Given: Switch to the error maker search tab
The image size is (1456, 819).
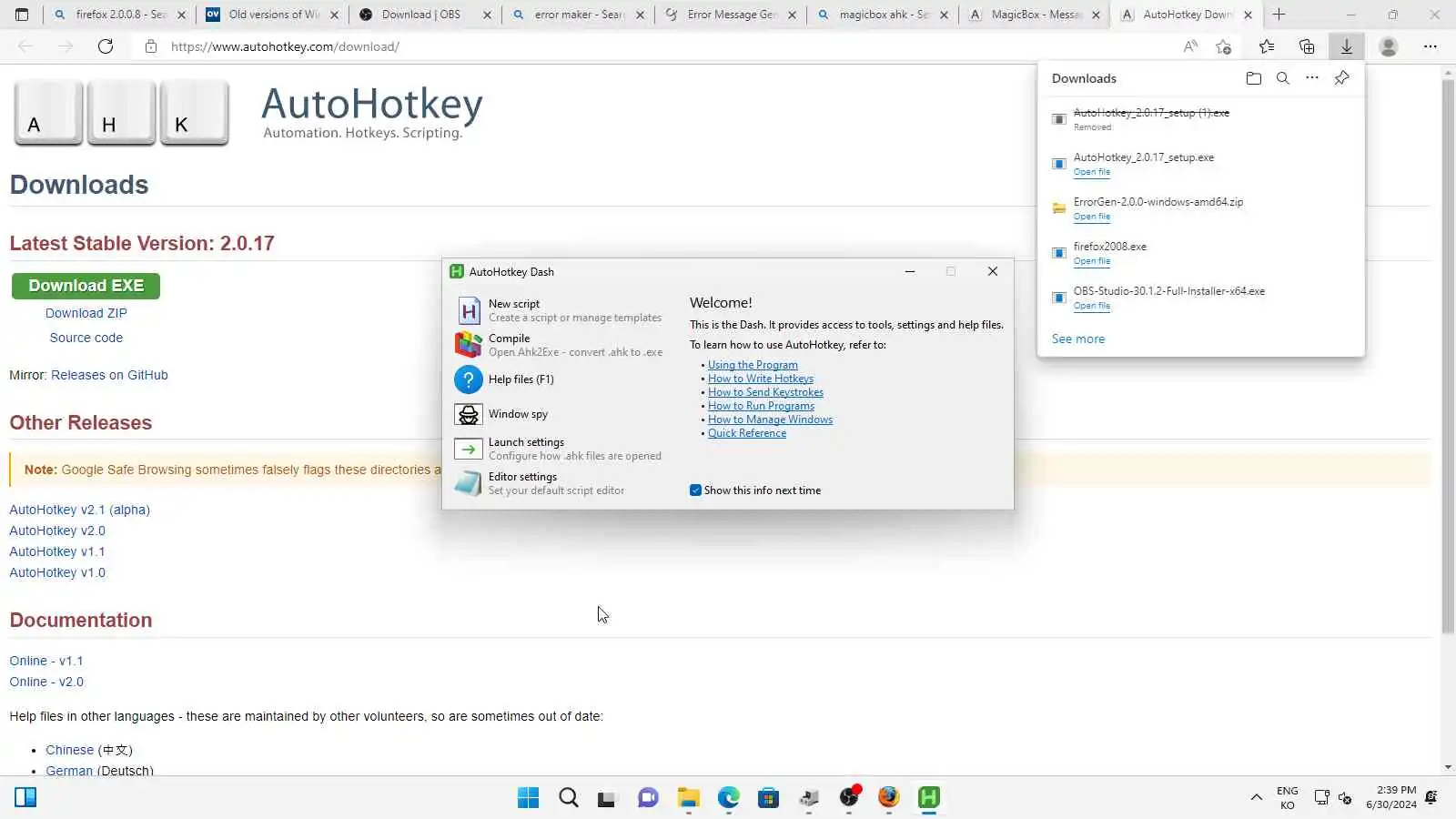Looking at the screenshot, I should click(x=578, y=15).
